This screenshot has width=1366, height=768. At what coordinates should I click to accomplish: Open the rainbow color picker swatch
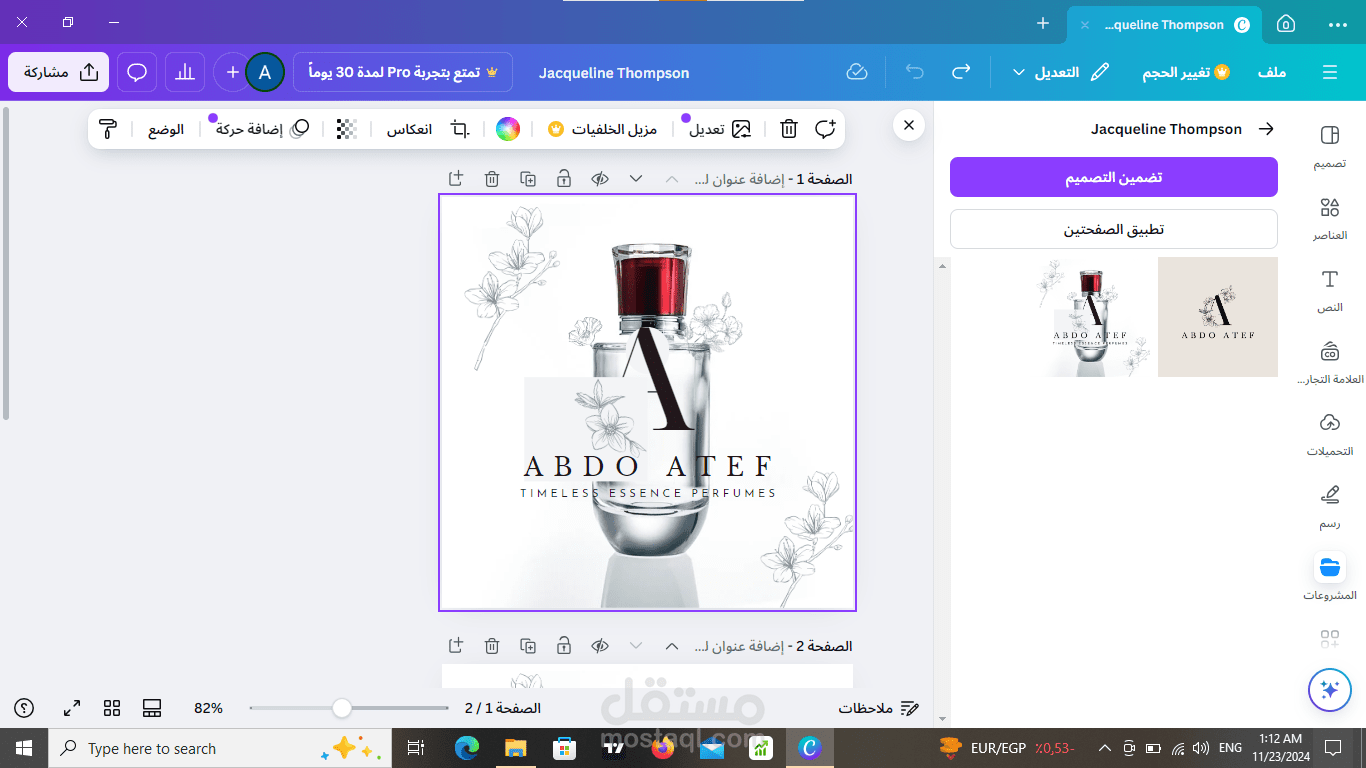click(x=508, y=129)
